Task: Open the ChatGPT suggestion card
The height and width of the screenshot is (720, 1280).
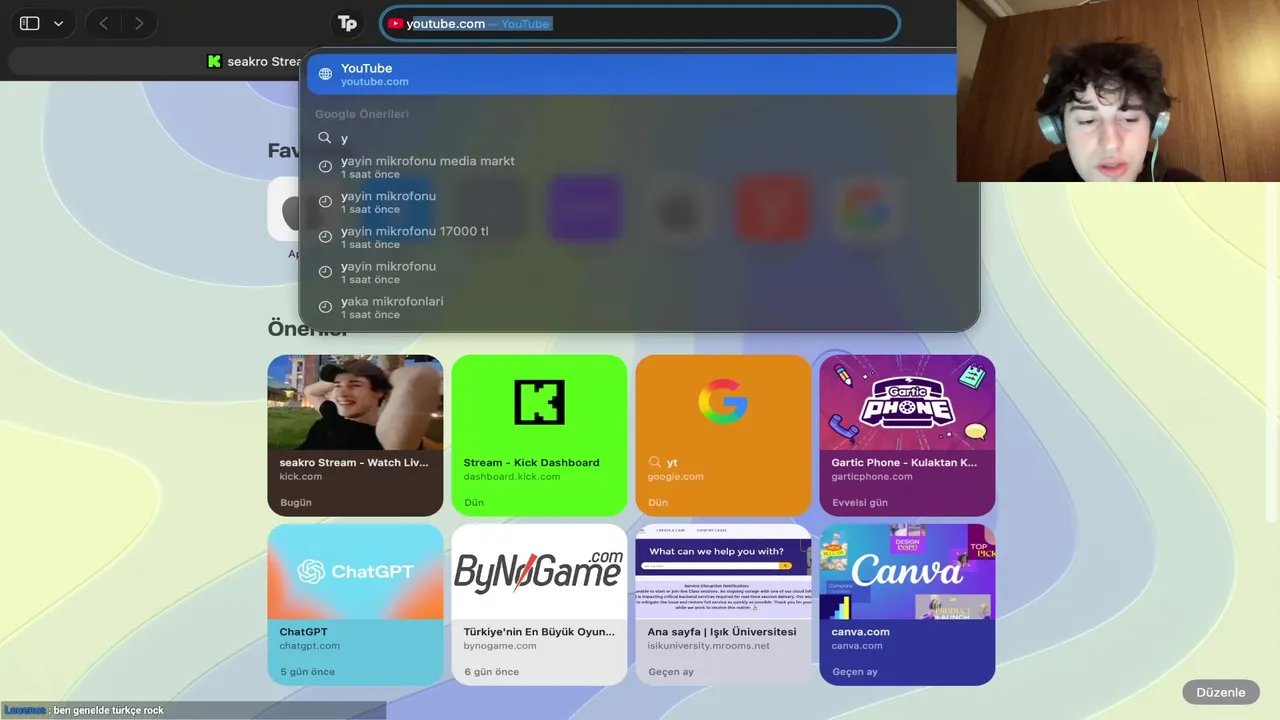Action: click(355, 604)
